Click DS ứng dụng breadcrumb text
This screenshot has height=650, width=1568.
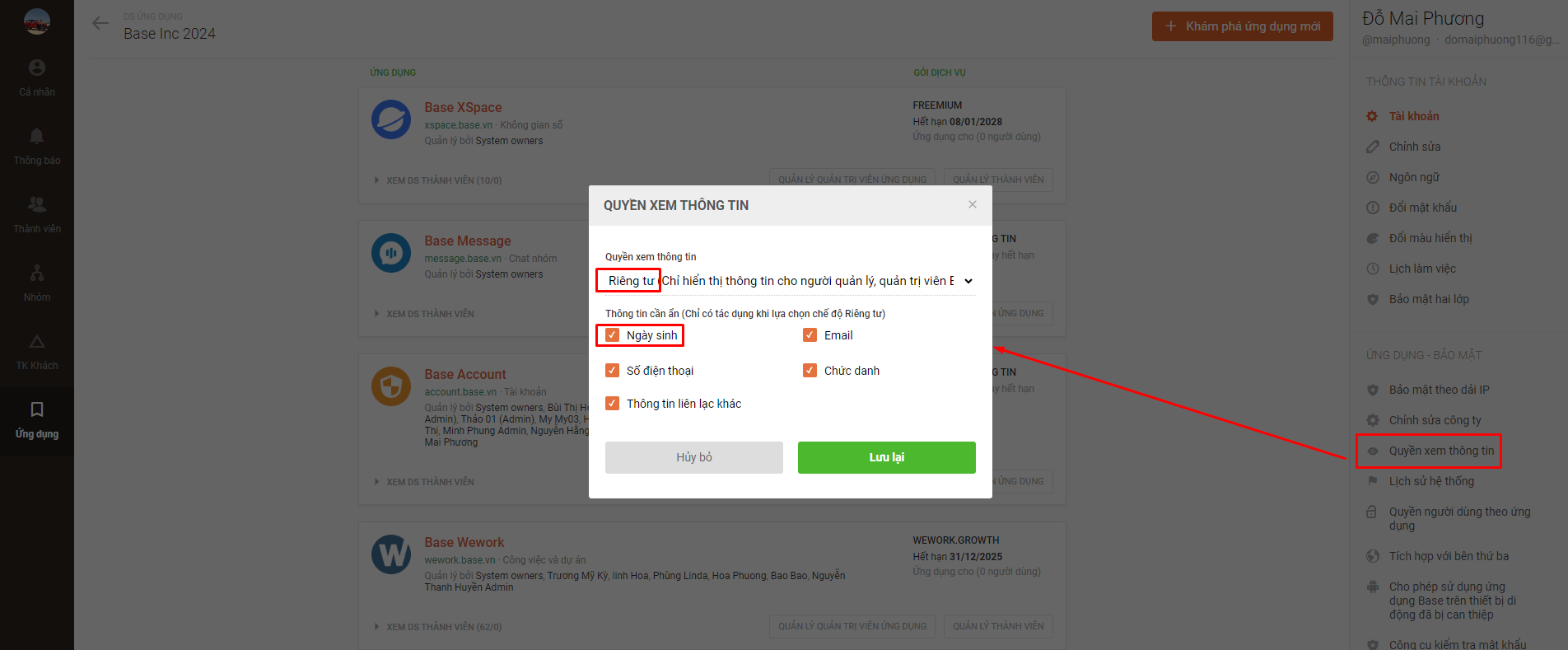[153, 16]
